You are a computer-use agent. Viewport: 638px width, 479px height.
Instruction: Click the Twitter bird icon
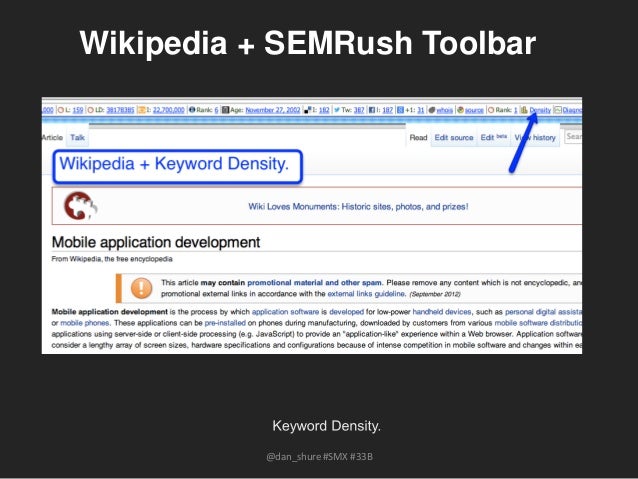pos(337,110)
